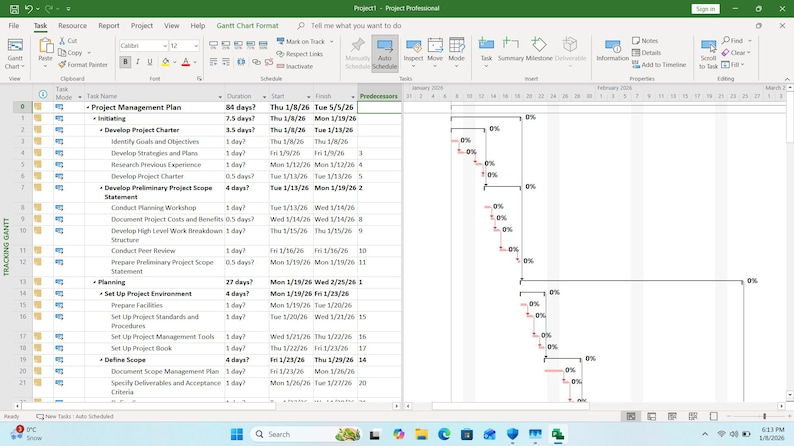This screenshot has width=794, height=446.
Task: Click the font color red A swatch
Action: 186,62
